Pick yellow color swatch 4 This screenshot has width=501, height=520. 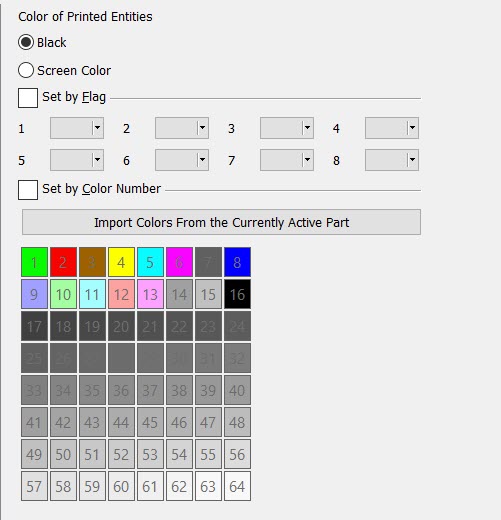121,262
